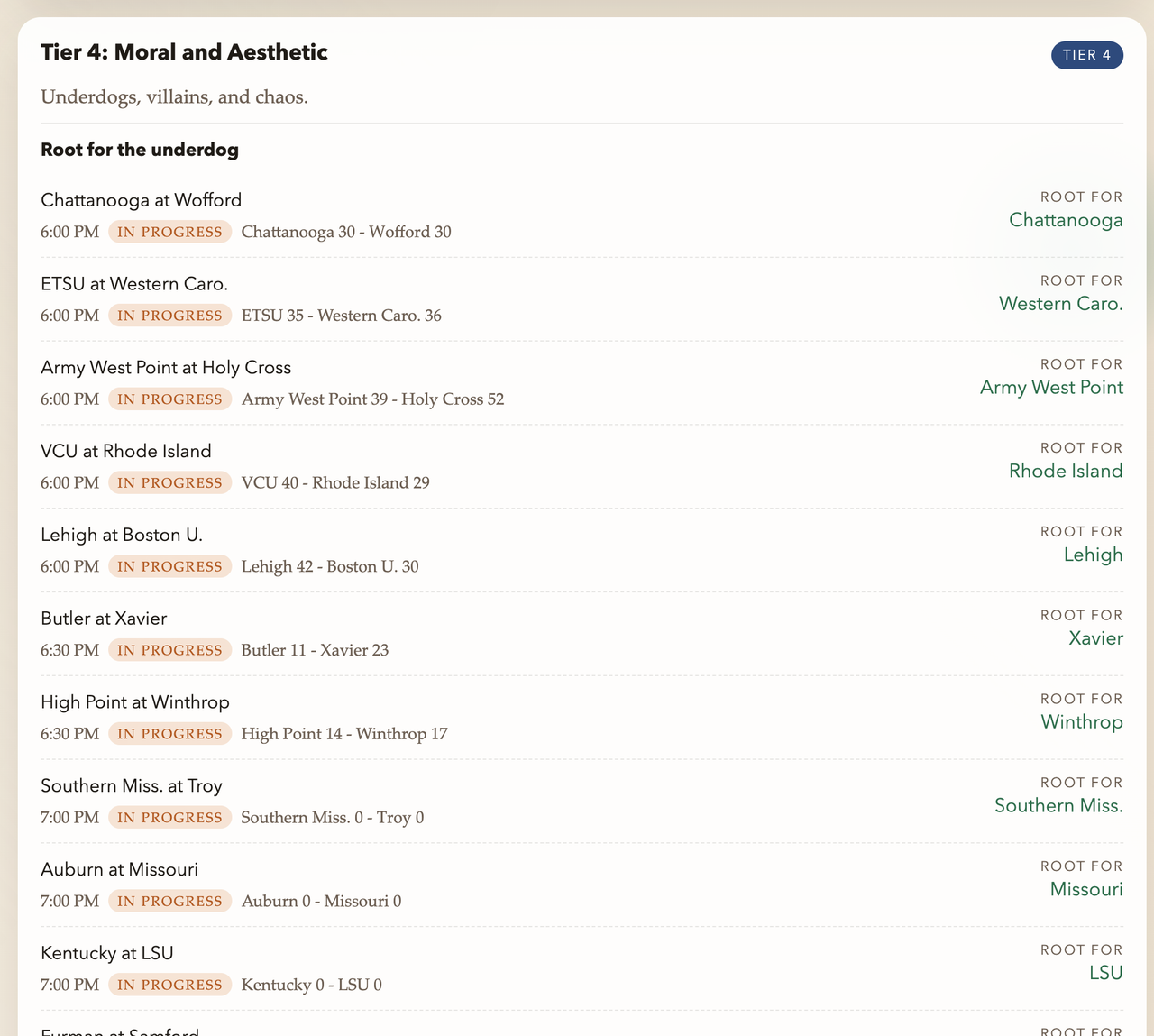1154x1036 pixels.
Task: Click IN PROGRESS badge for Chattanooga at Wofford
Action: 170,232
